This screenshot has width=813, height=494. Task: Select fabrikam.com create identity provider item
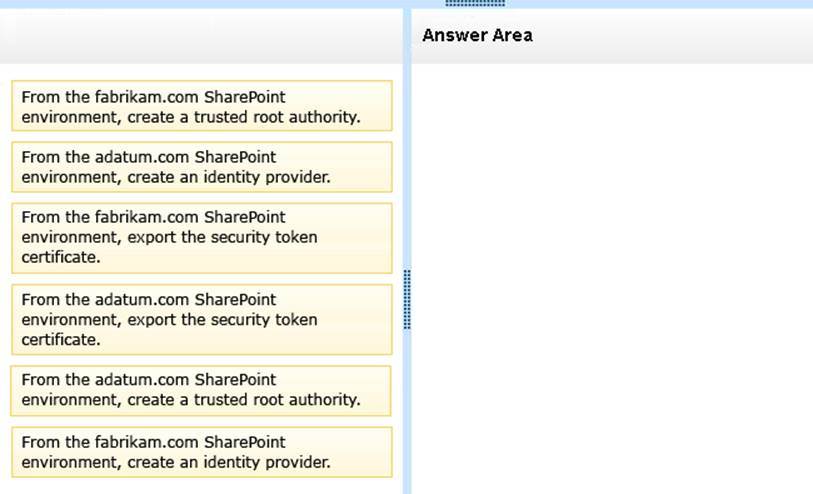tap(202, 452)
